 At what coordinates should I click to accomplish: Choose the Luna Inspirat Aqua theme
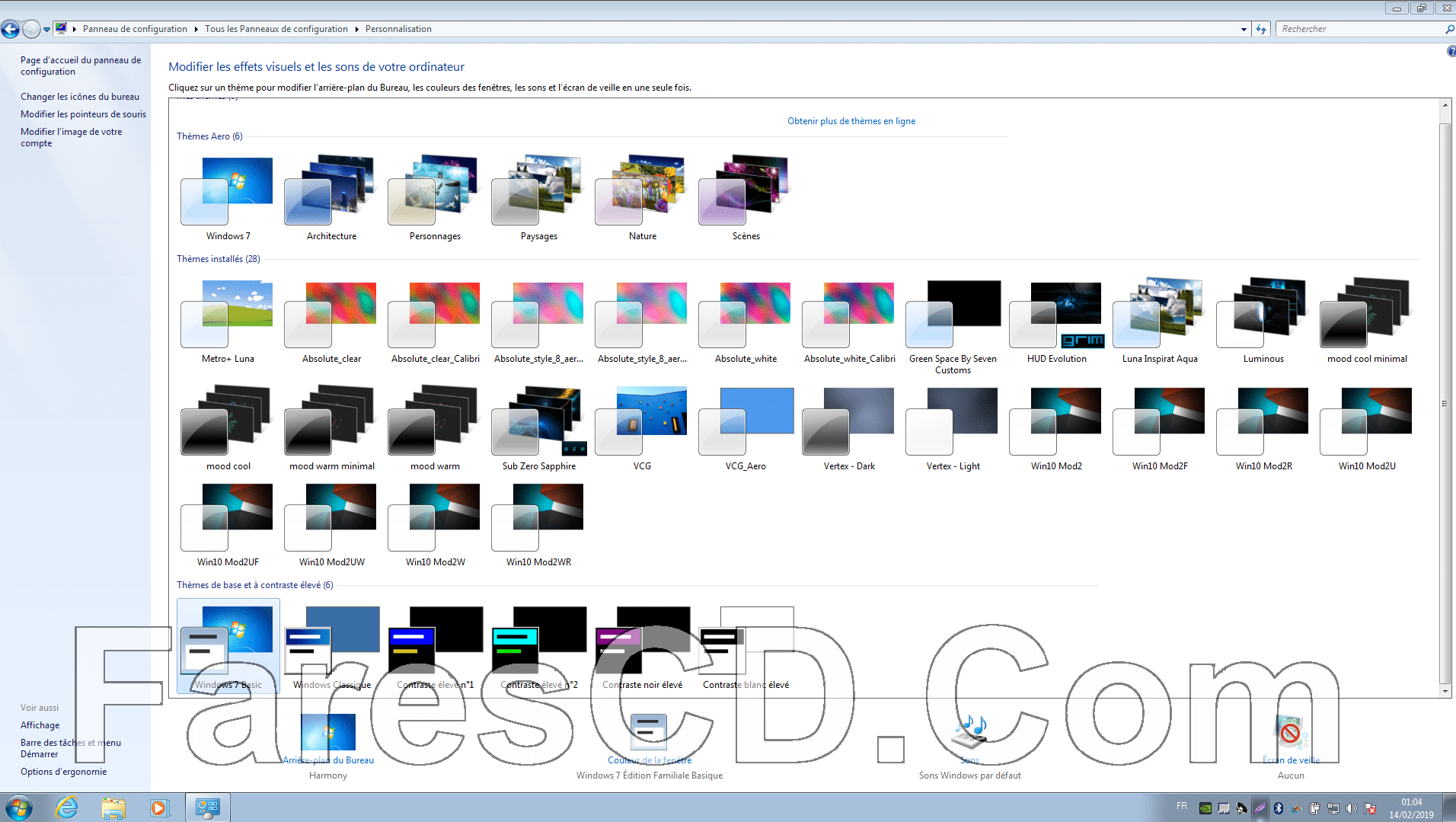click(1160, 320)
